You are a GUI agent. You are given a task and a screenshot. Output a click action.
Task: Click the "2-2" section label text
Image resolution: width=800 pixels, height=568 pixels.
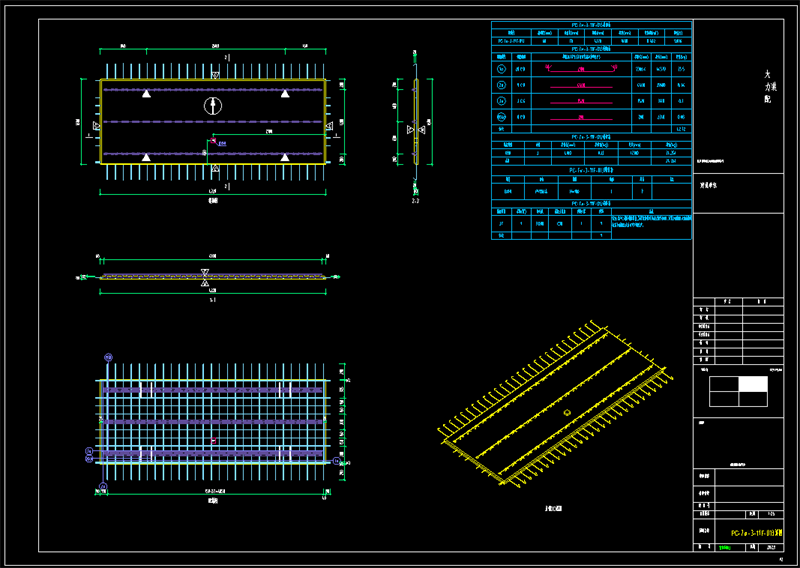click(415, 201)
